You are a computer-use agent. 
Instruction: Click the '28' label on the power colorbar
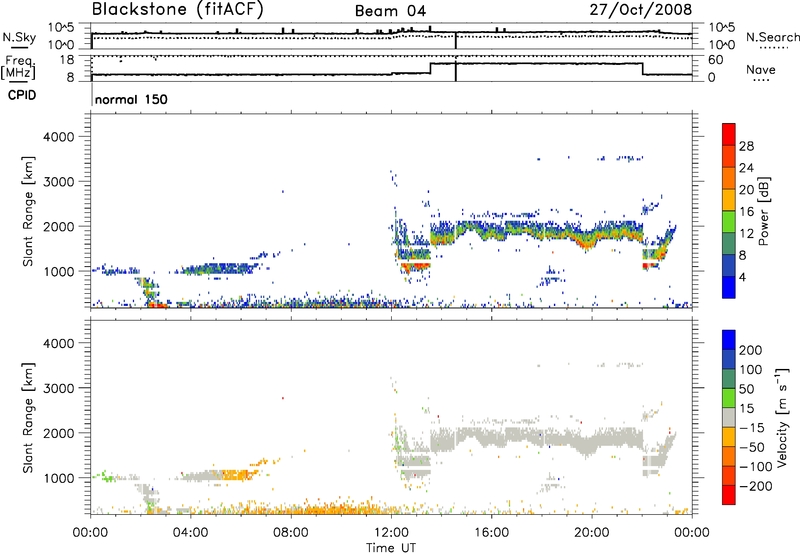746,146
